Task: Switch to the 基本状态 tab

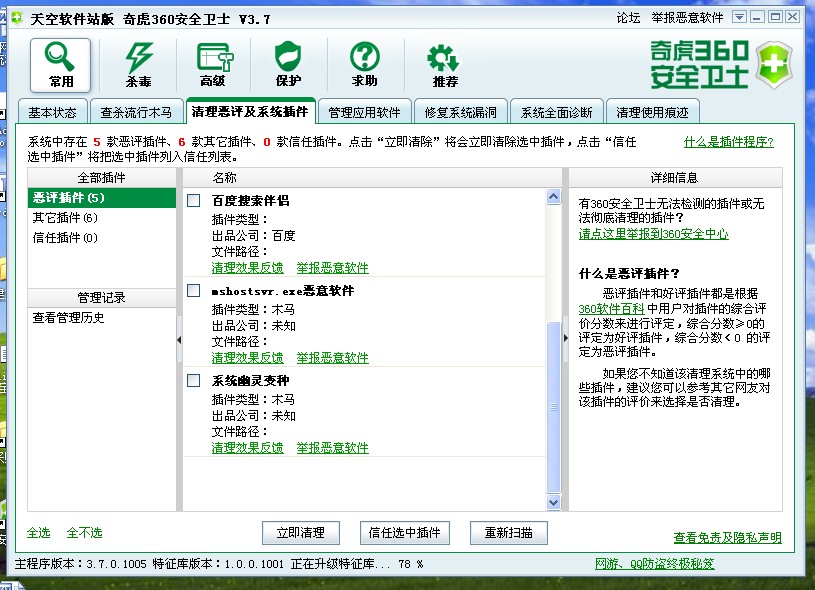Action: click(52, 112)
